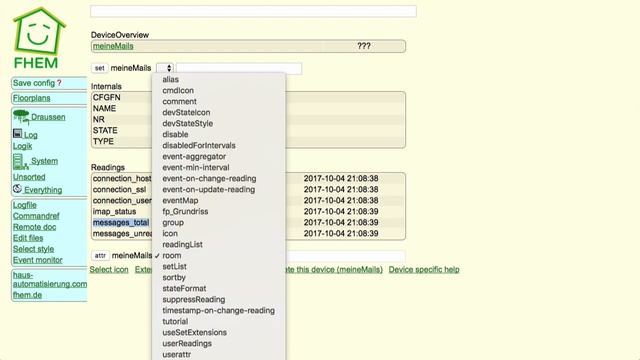640x360 pixels.
Task: Click the CFGFN internals row label
Action: click(107, 98)
